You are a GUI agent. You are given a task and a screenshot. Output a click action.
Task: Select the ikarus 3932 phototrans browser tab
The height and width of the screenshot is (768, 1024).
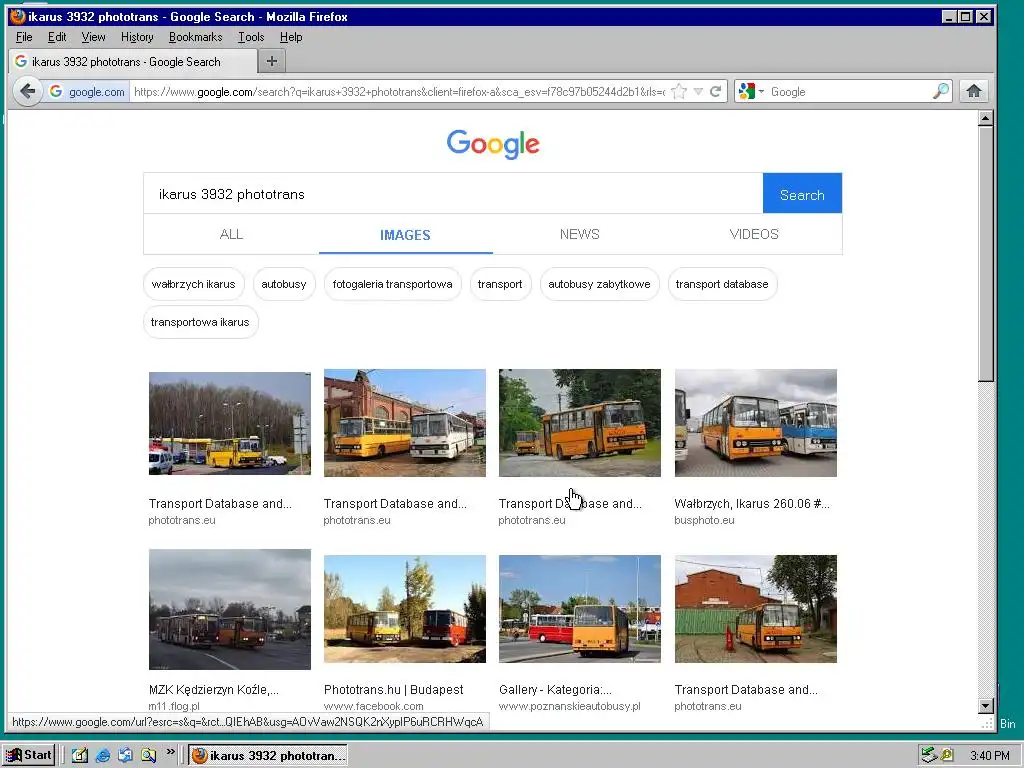tap(133, 61)
